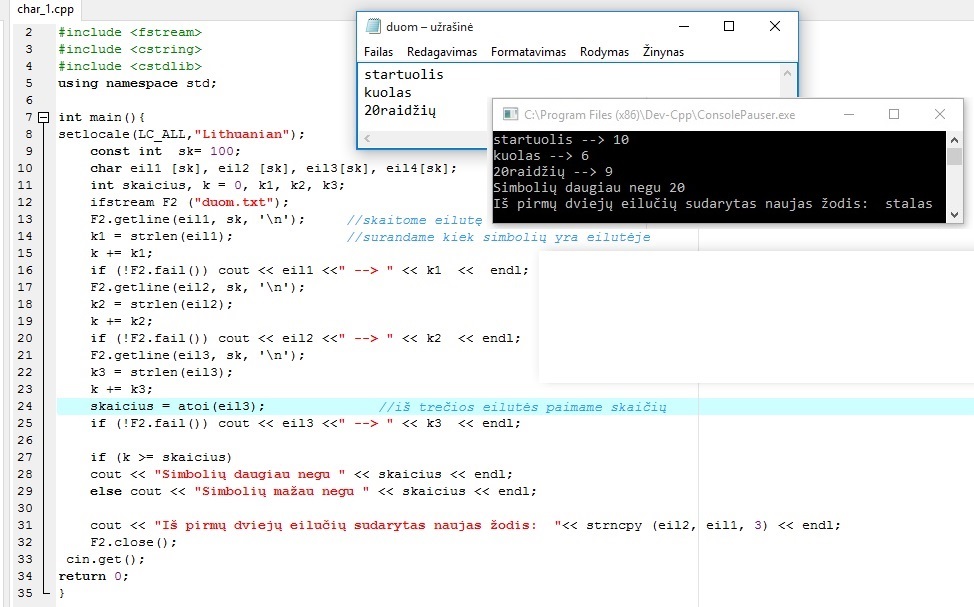Image resolution: width=974 pixels, height=607 pixels.
Task: Collapse the main() code fold marker
Action: [x=43, y=117]
